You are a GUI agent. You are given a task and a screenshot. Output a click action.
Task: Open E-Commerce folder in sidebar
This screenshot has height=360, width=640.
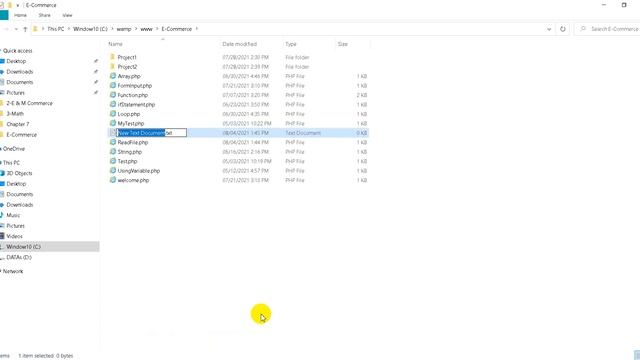tap(22, 135)
